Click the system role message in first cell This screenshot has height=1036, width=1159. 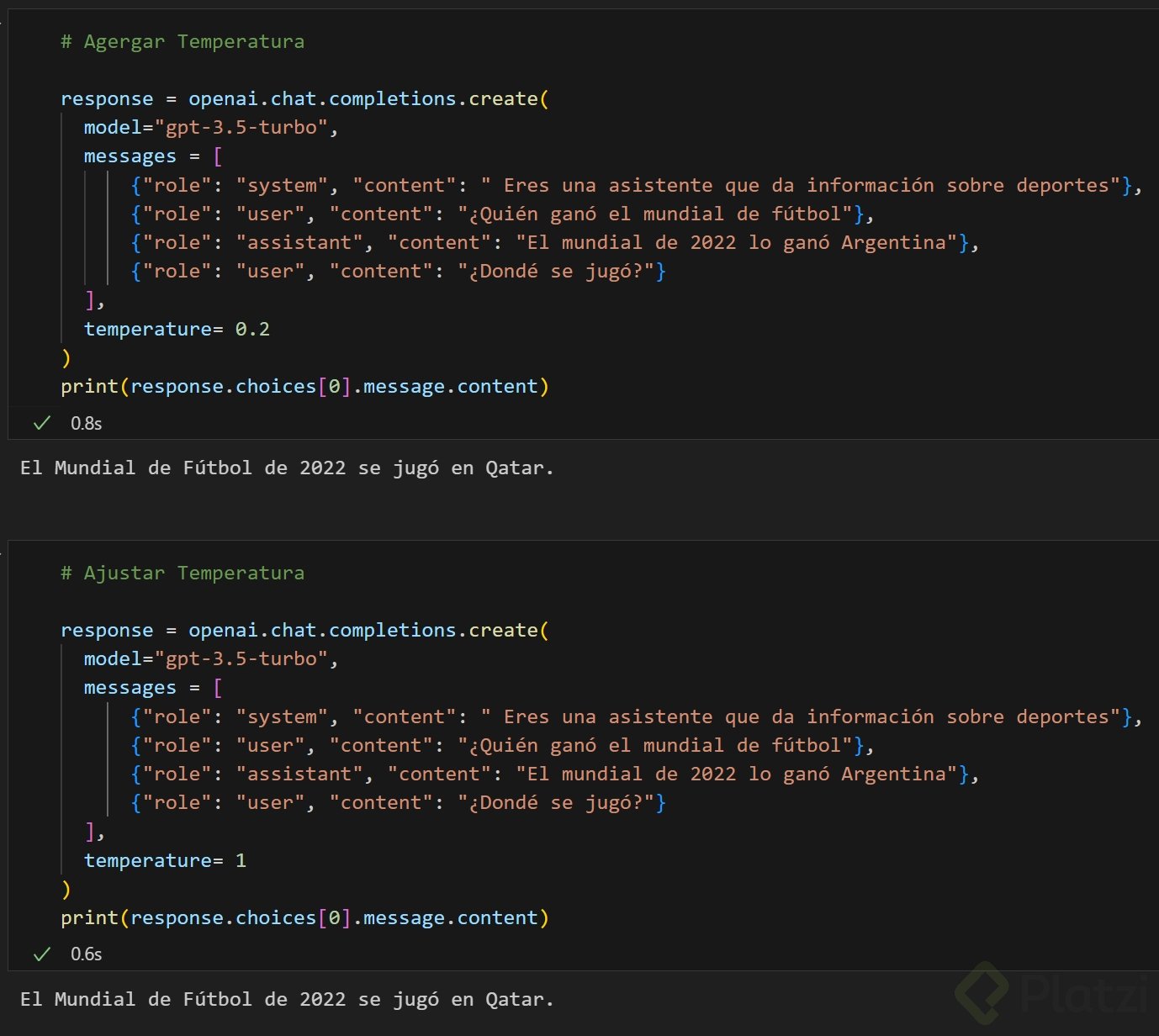click(x=636, y=185)
